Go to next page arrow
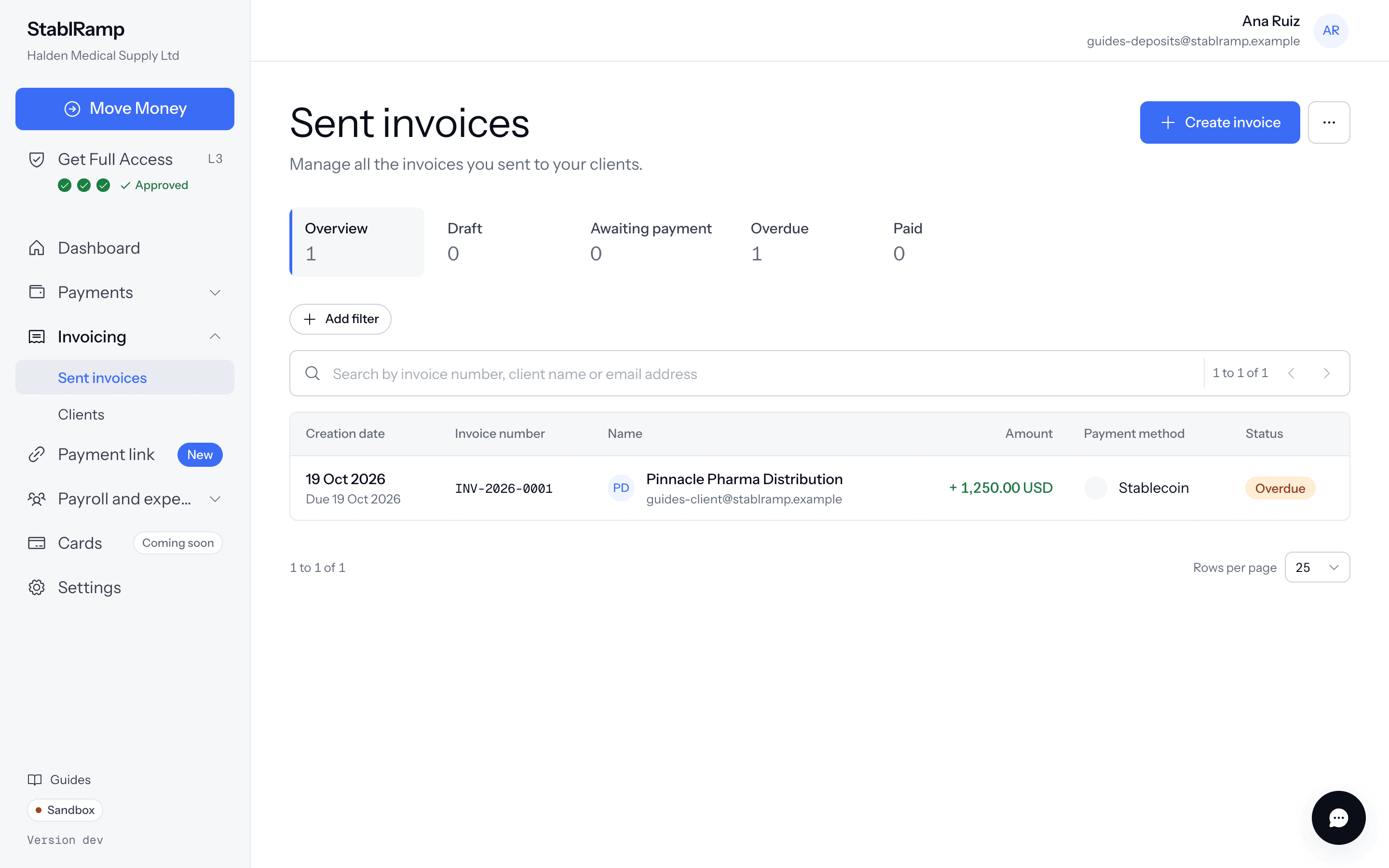Screen dimensions: 1389x868 tap(1326, 373)
